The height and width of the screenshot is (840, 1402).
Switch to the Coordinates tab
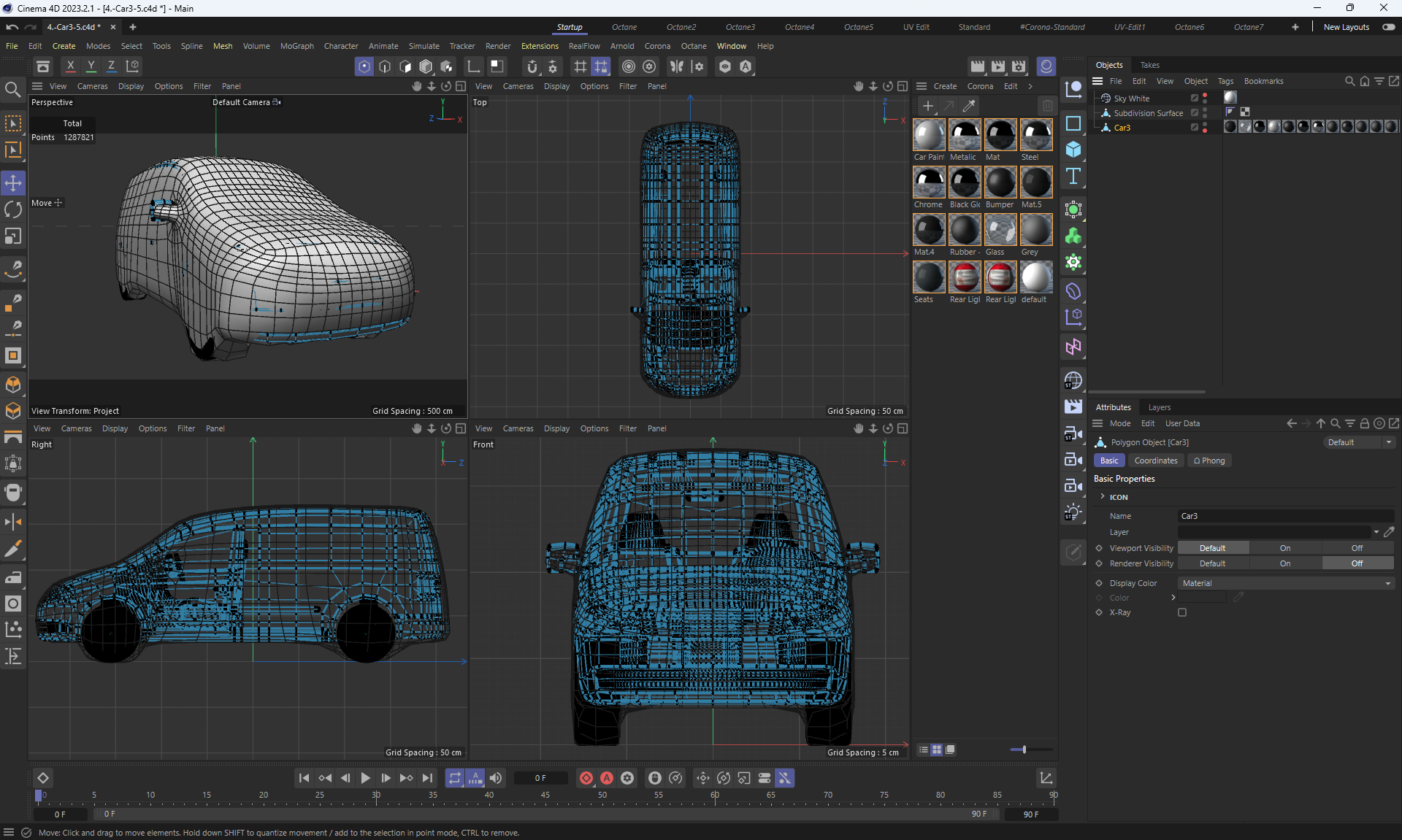click(1155, 461)
